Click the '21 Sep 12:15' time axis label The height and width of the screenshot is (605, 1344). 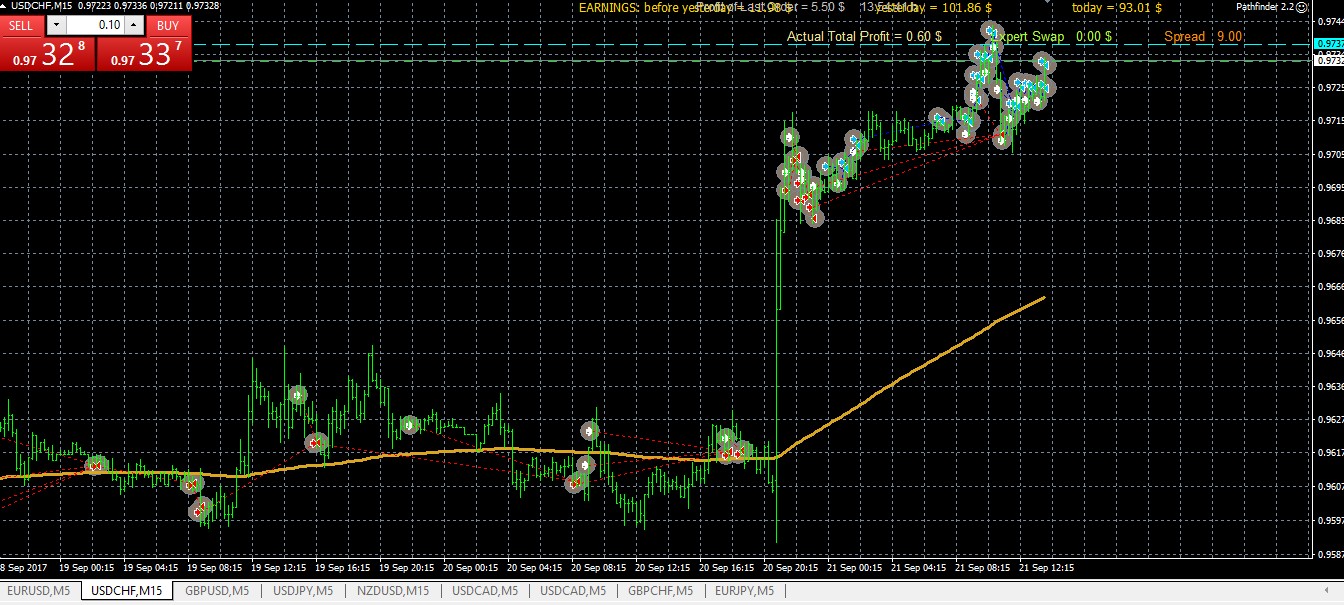coord(1048,566)
